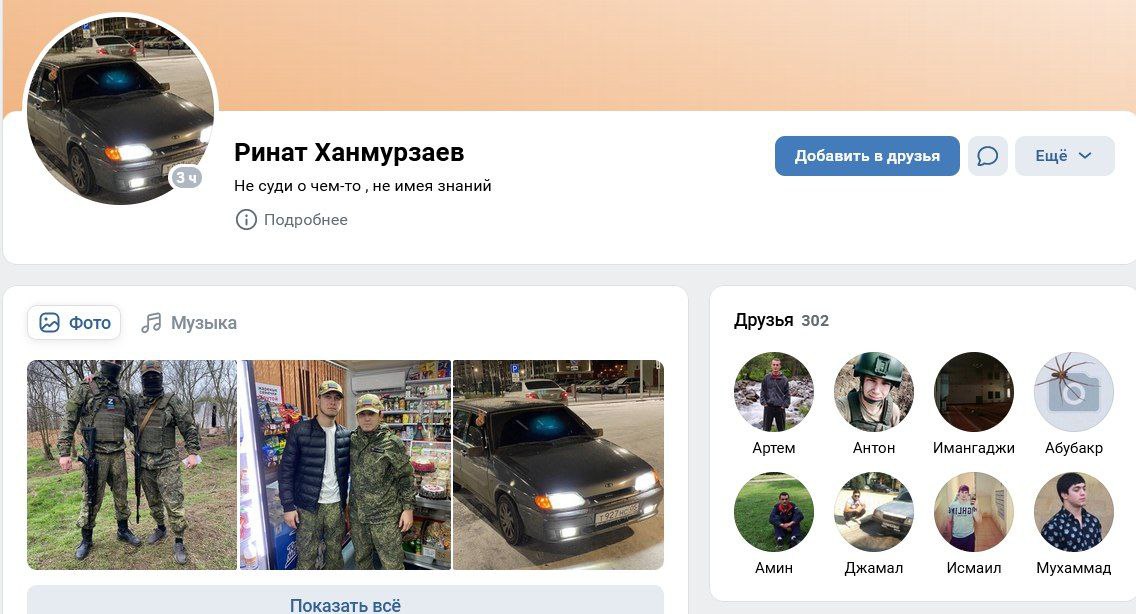Click the Добавить в друзья button

[x=867, y=156]
